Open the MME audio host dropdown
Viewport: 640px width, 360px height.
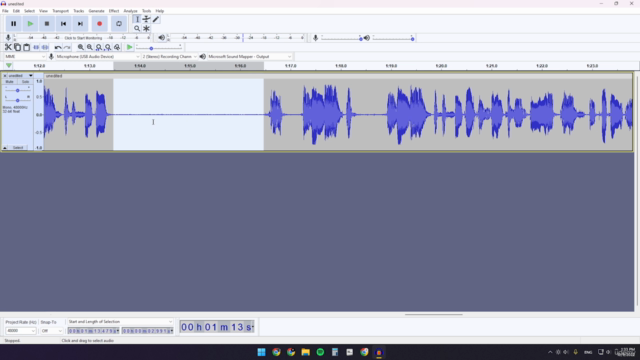tap(24, 57)
